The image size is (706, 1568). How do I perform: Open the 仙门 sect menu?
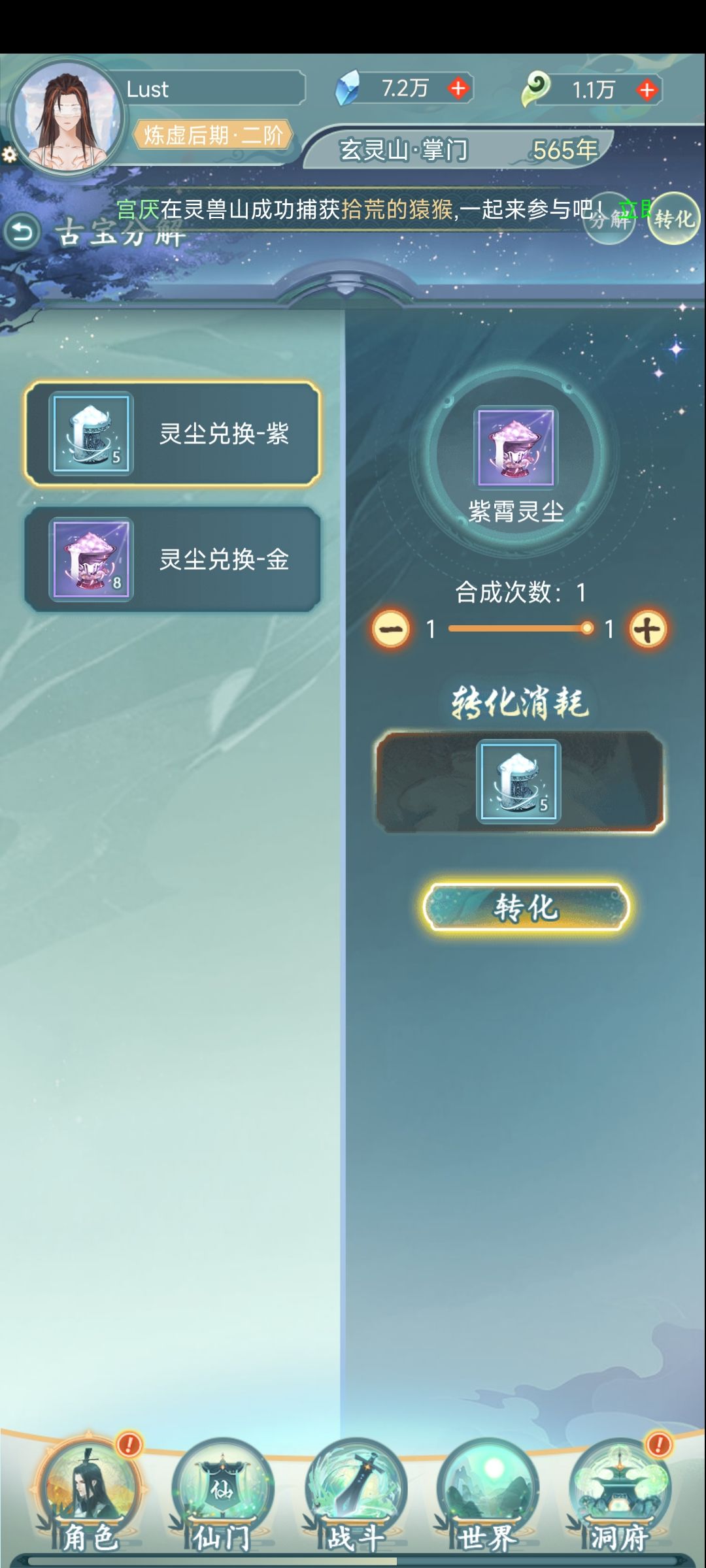(x=222, y=1496)
